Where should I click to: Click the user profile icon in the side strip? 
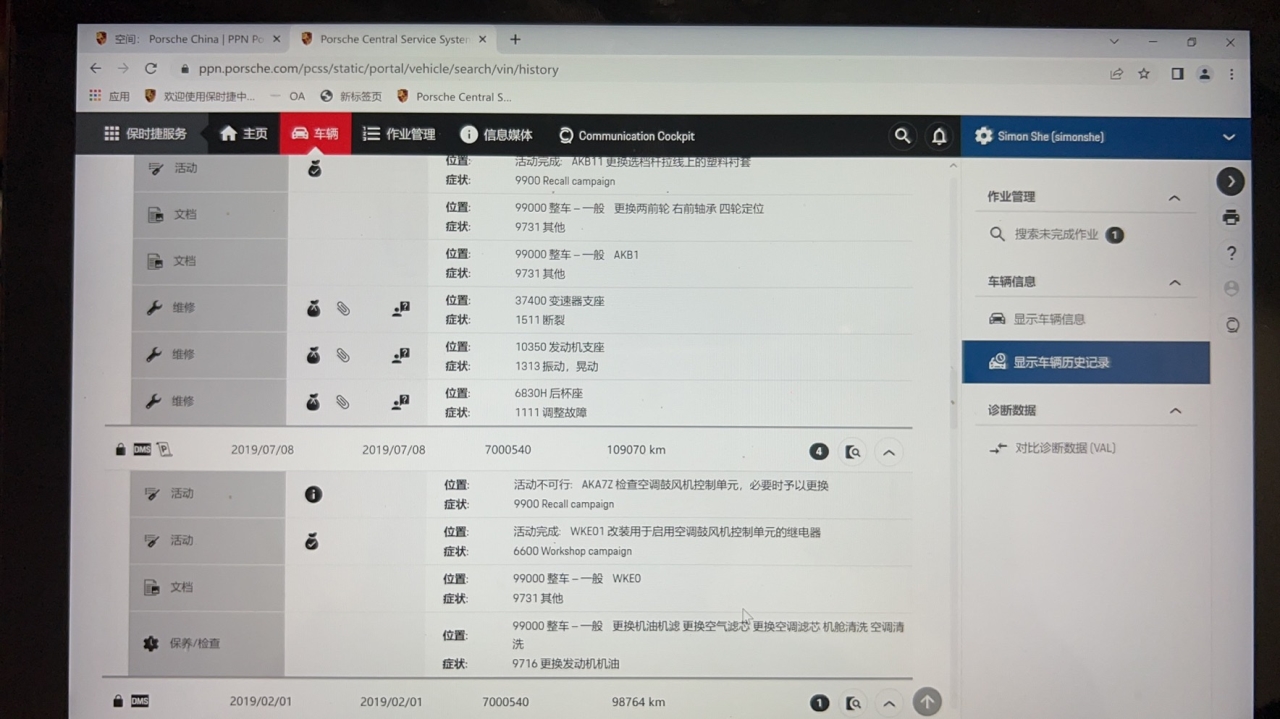(x=1231, y=288)
